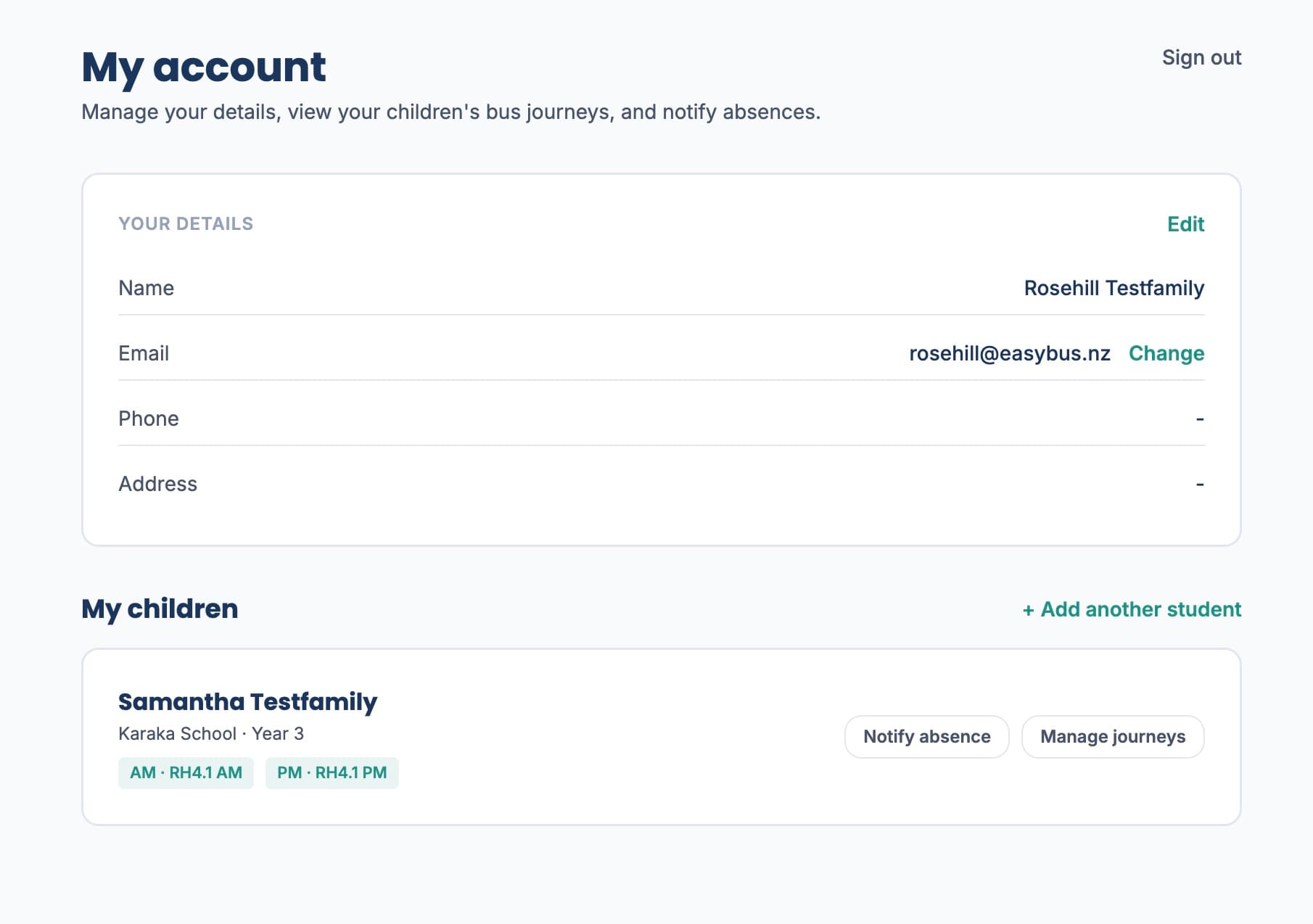The height and width of the screenshot is (924, 1313).
Task: Click the Email row label
Action: pos(144,353)
